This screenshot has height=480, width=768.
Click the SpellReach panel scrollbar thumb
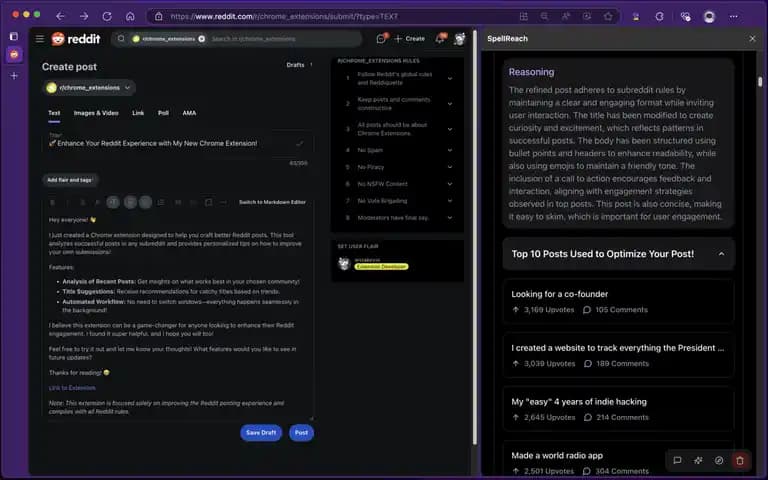[x=760, y=81]
